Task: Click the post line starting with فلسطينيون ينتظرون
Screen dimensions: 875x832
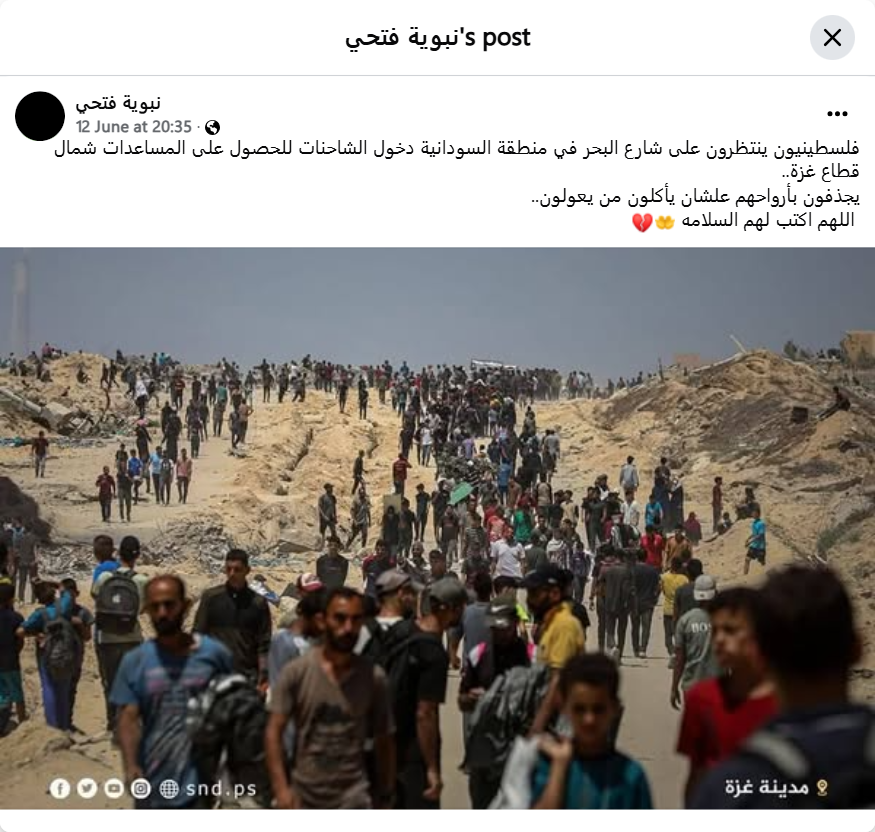Action: (456, 160)
